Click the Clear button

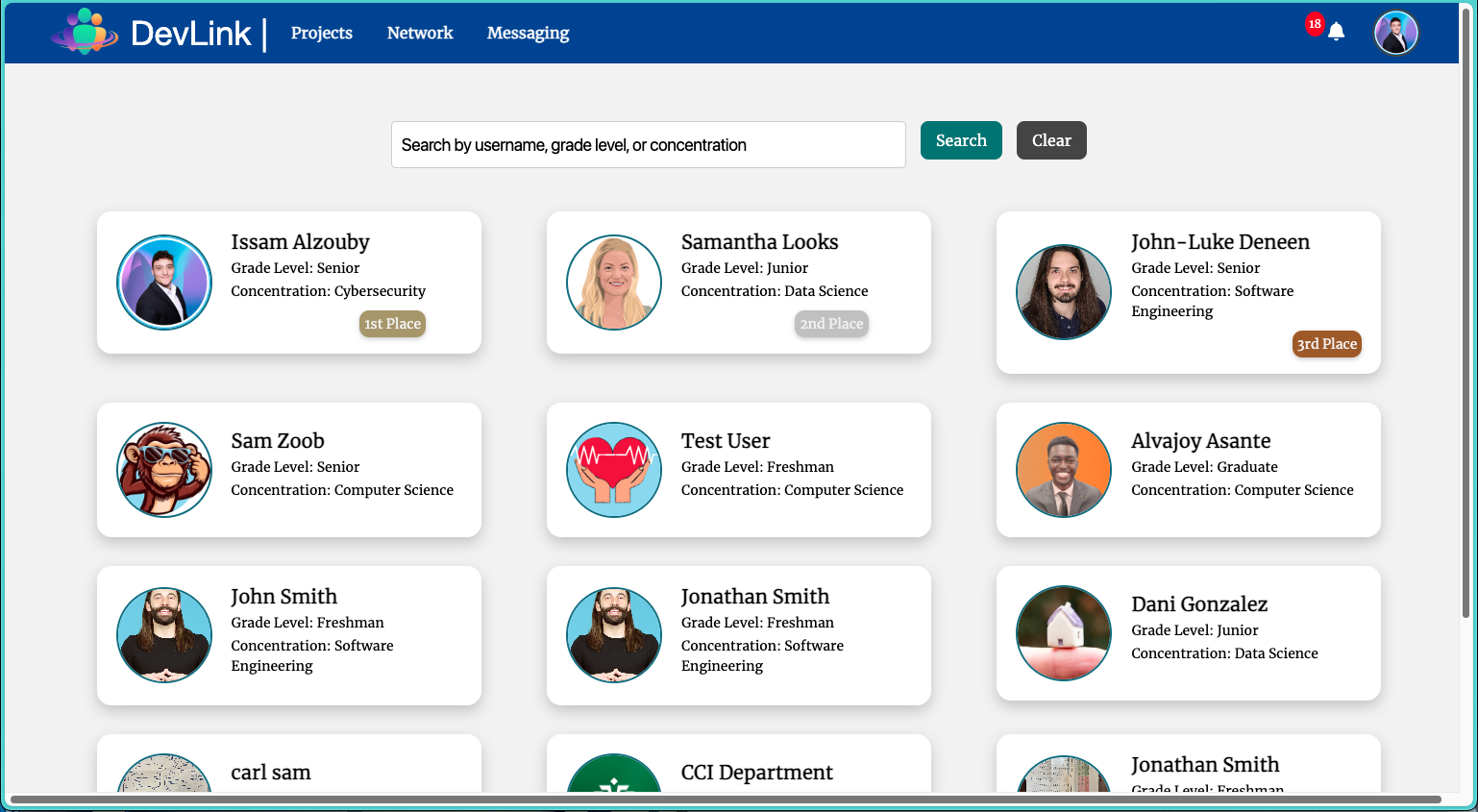pos(1051,140)
